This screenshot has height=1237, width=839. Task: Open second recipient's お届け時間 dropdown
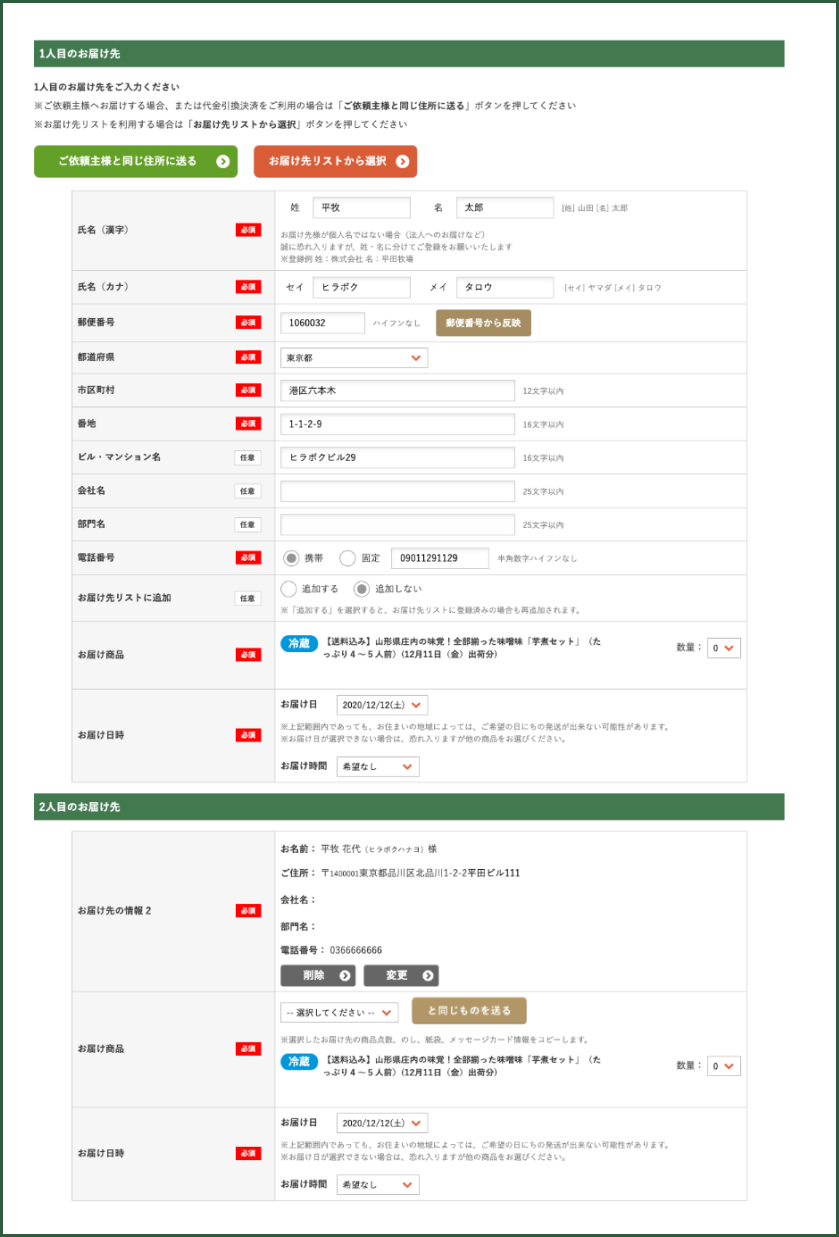(378, 1185)
